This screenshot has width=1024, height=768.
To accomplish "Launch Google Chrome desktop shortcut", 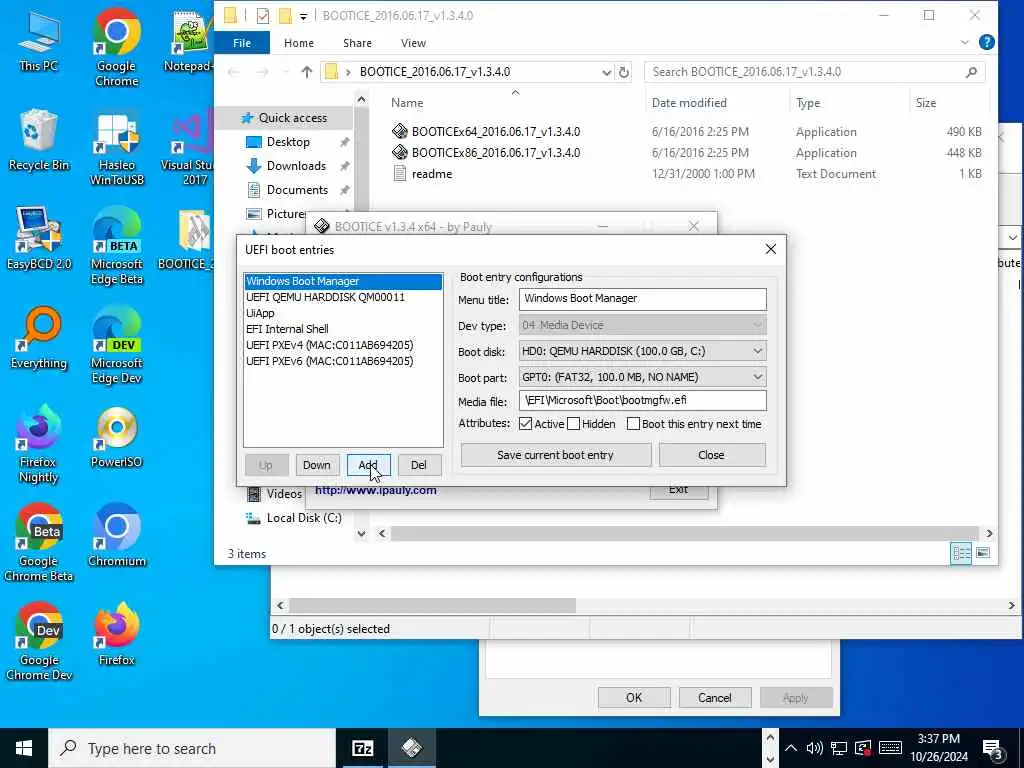I will (116, 49).
